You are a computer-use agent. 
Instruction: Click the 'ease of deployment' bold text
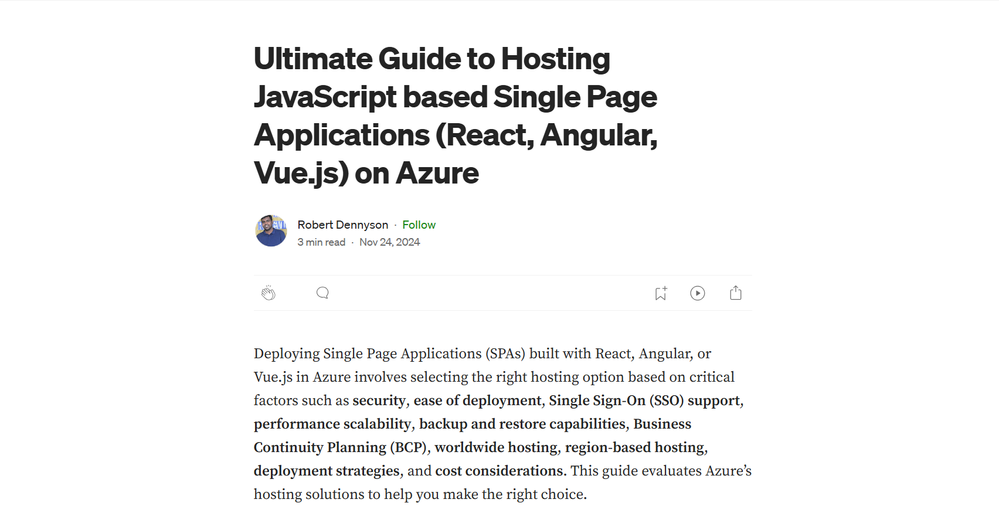point(477,401)
